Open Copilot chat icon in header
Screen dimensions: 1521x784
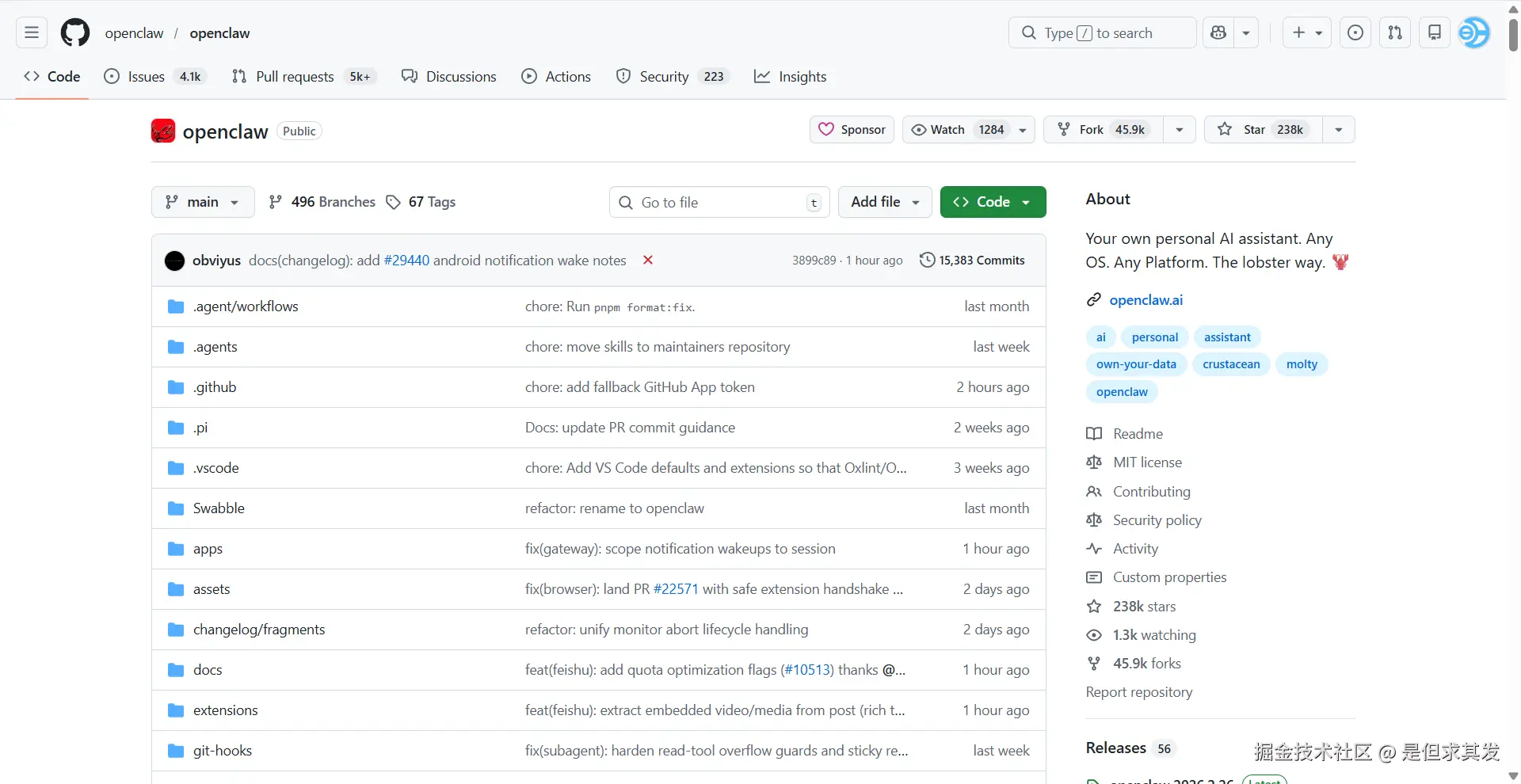[x=1218, y=32]
